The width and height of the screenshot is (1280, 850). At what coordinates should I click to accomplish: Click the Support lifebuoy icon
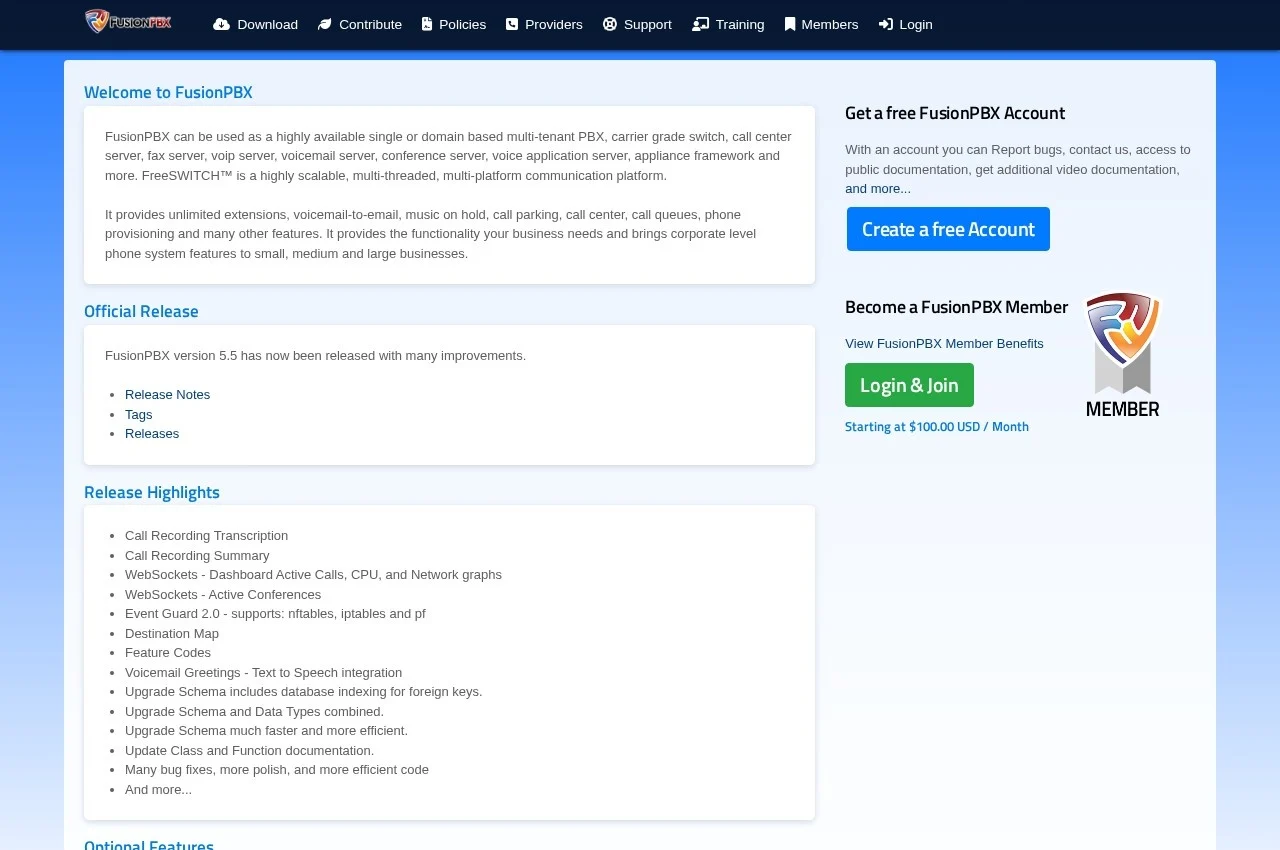[610, 24]
